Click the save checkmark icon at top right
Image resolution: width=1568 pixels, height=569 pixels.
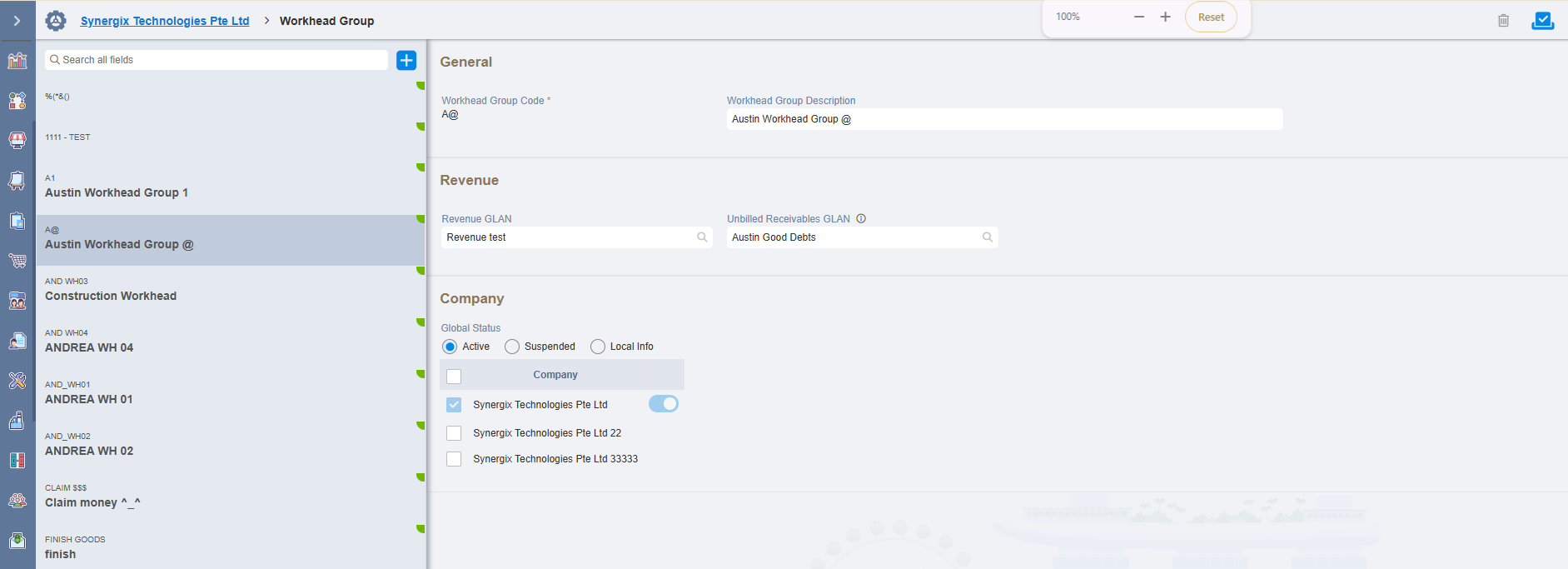tap(1542, 21)
